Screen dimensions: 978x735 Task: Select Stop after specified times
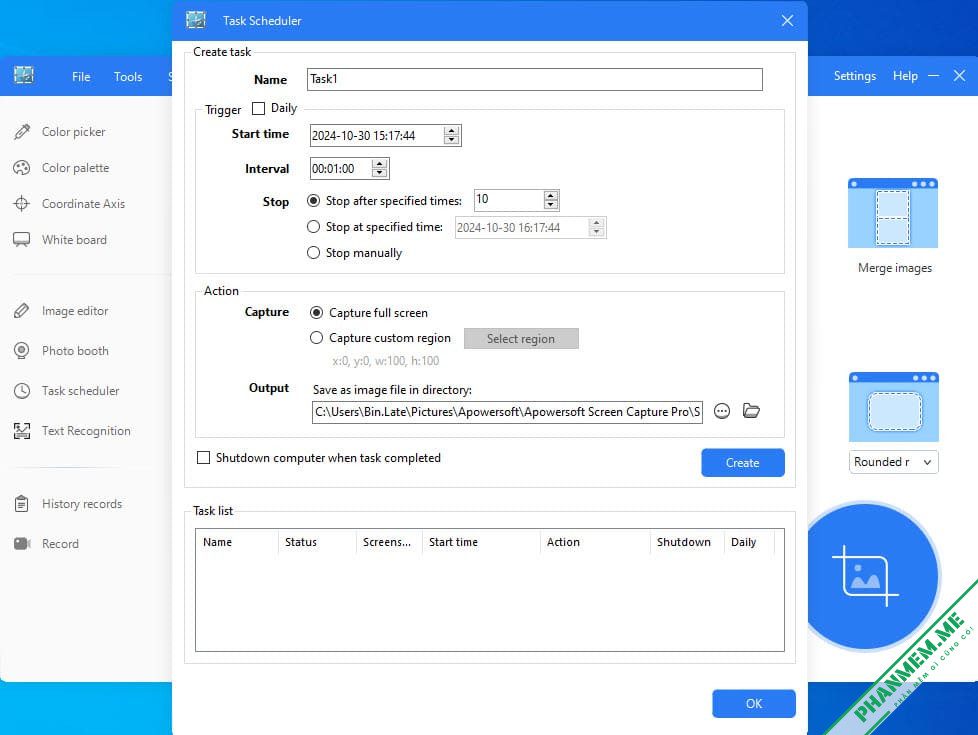(314, 201)
